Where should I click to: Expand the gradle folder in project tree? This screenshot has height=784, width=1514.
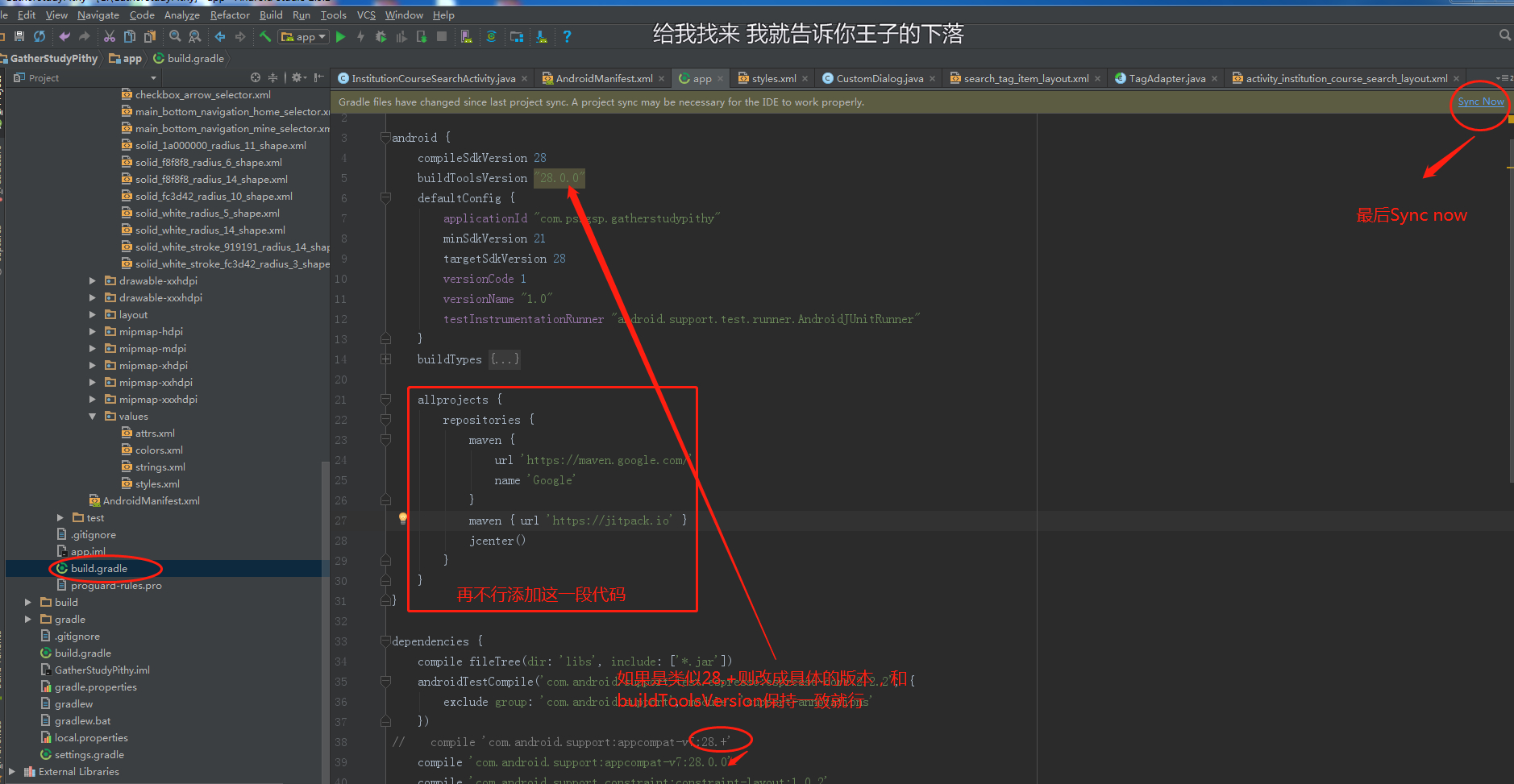(x=28, y=620)
